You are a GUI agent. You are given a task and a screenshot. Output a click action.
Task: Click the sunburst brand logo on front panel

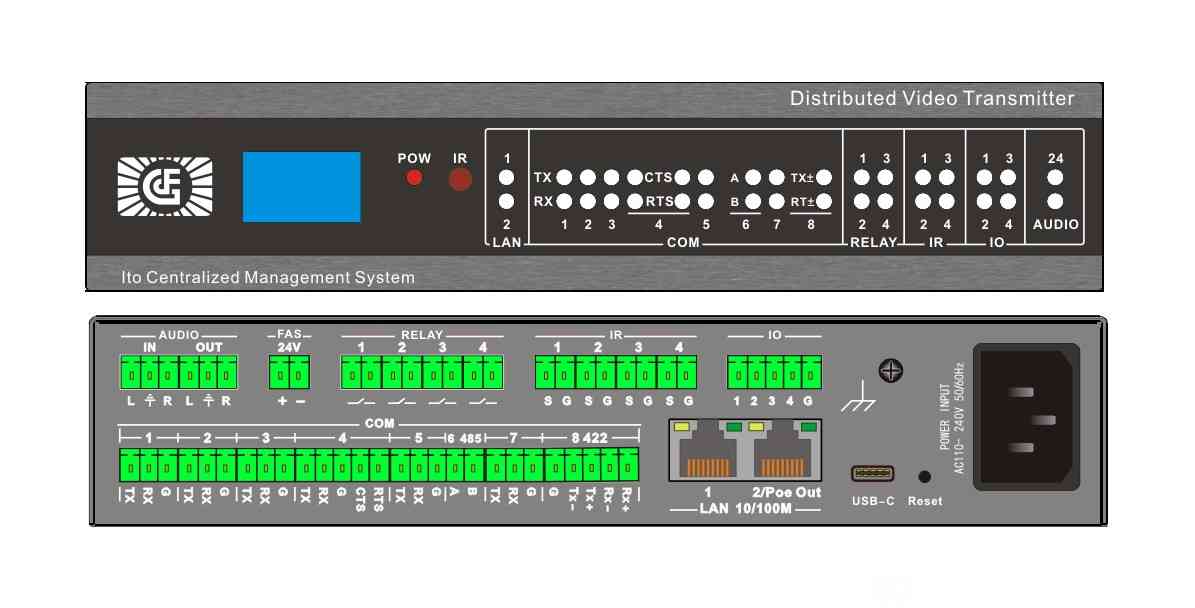165,186
